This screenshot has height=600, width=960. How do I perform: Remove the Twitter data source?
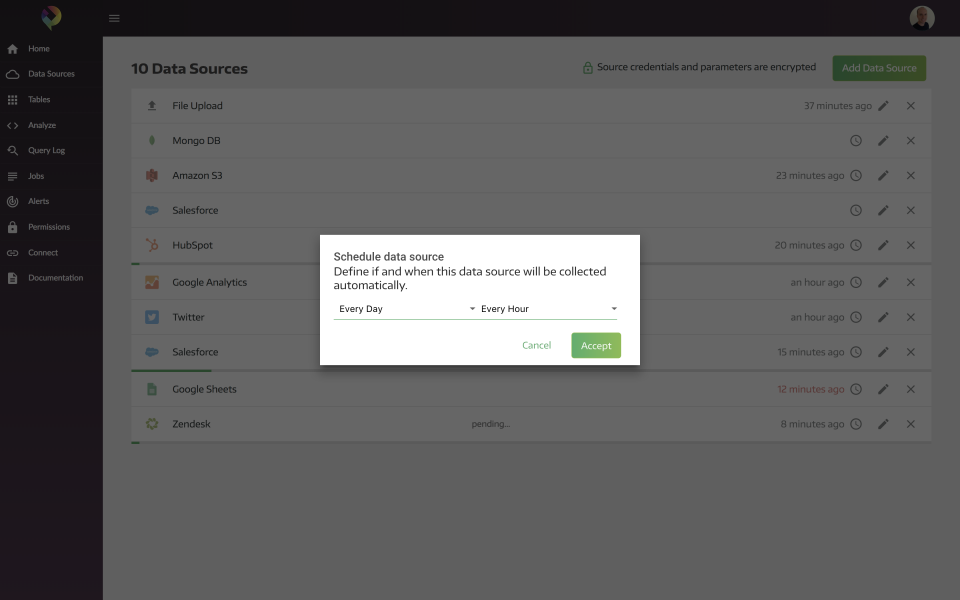click(910, 317)
